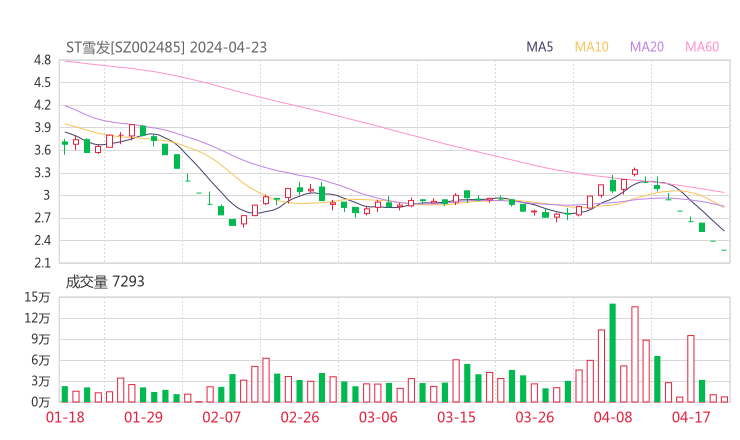Click the 15万 volume axis label

click(x=37, y=297)
